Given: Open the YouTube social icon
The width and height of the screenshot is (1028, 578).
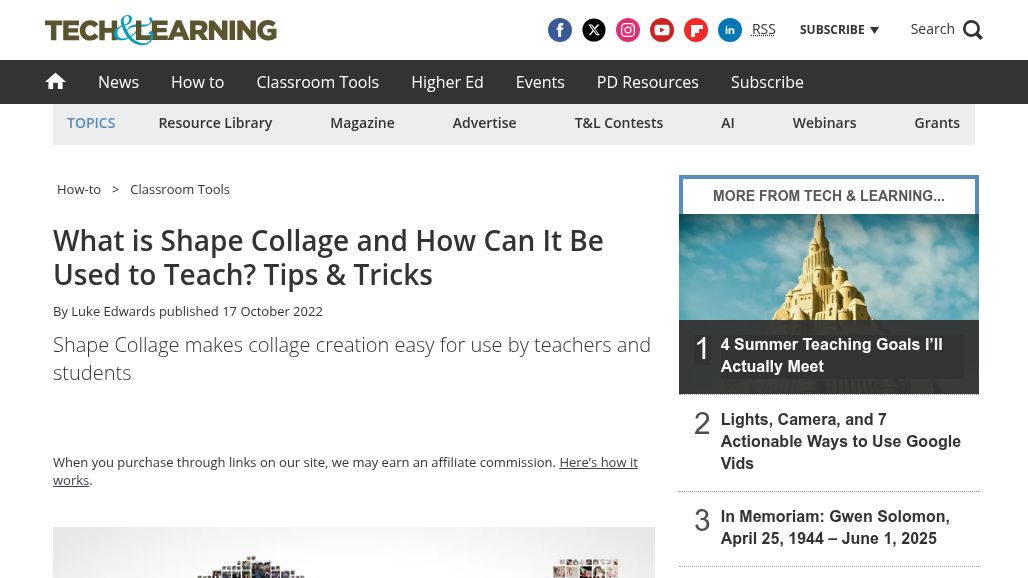Looking at the screenshot, I should [662, 30].
